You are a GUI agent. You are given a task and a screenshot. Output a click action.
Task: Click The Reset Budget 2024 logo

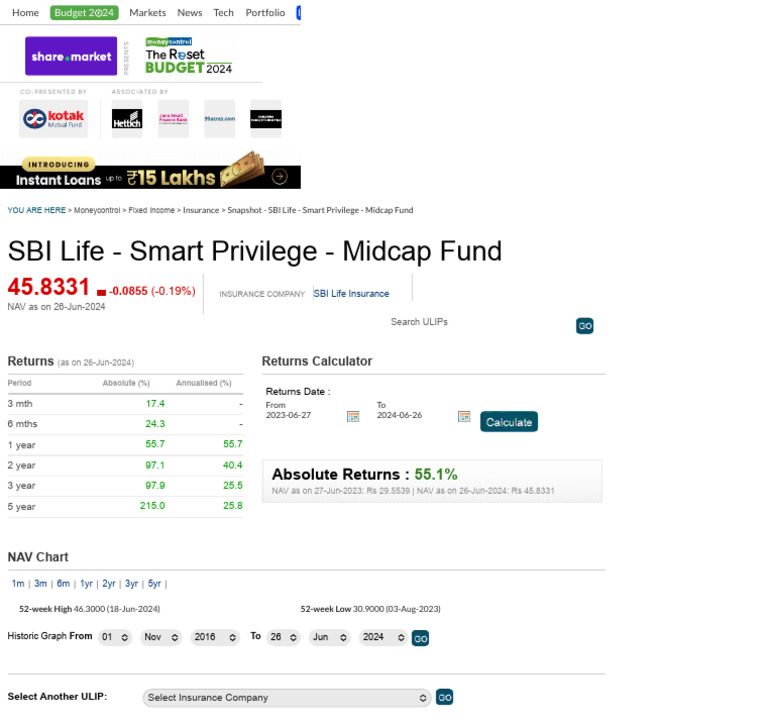click(189, 56)
